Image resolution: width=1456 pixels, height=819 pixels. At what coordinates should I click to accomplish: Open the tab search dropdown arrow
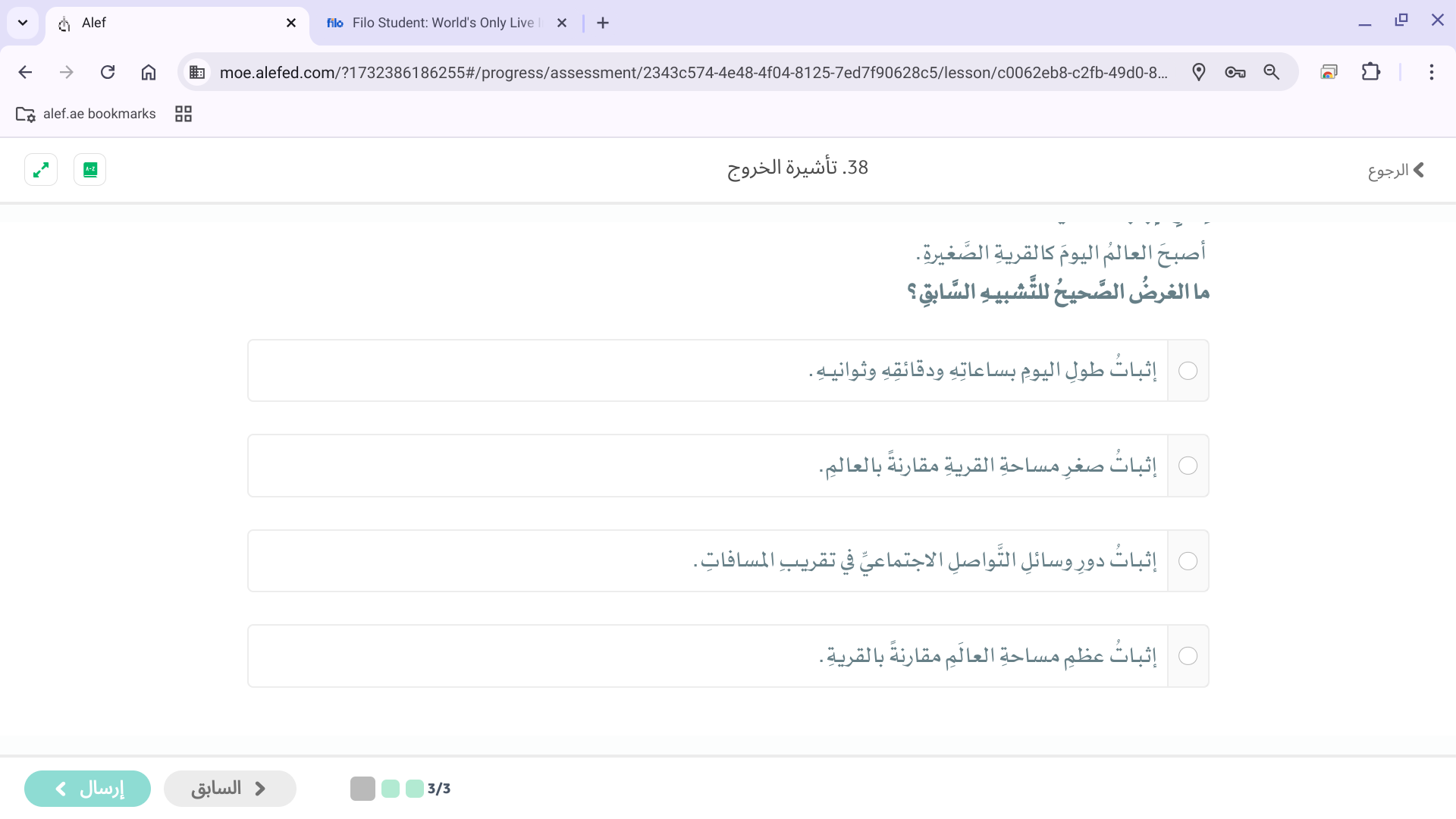pyautogui.click(x=23, y=23)
